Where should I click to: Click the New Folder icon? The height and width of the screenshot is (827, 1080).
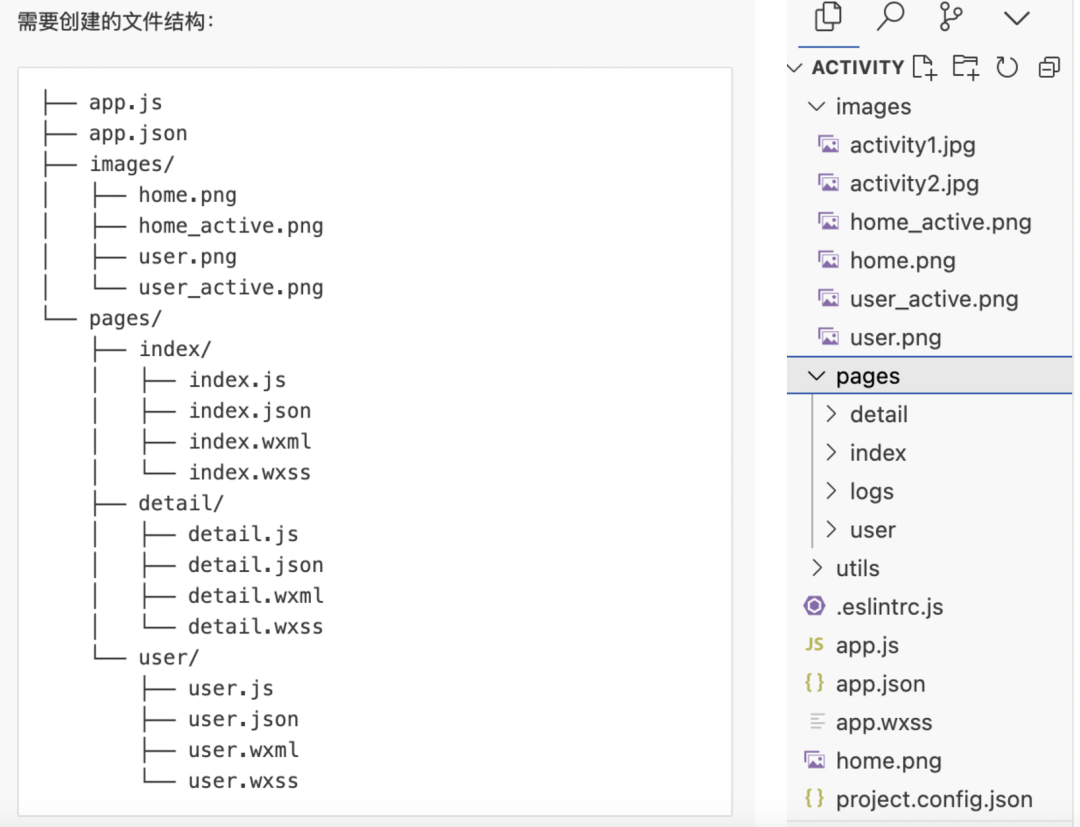click(x=966, y=67)
